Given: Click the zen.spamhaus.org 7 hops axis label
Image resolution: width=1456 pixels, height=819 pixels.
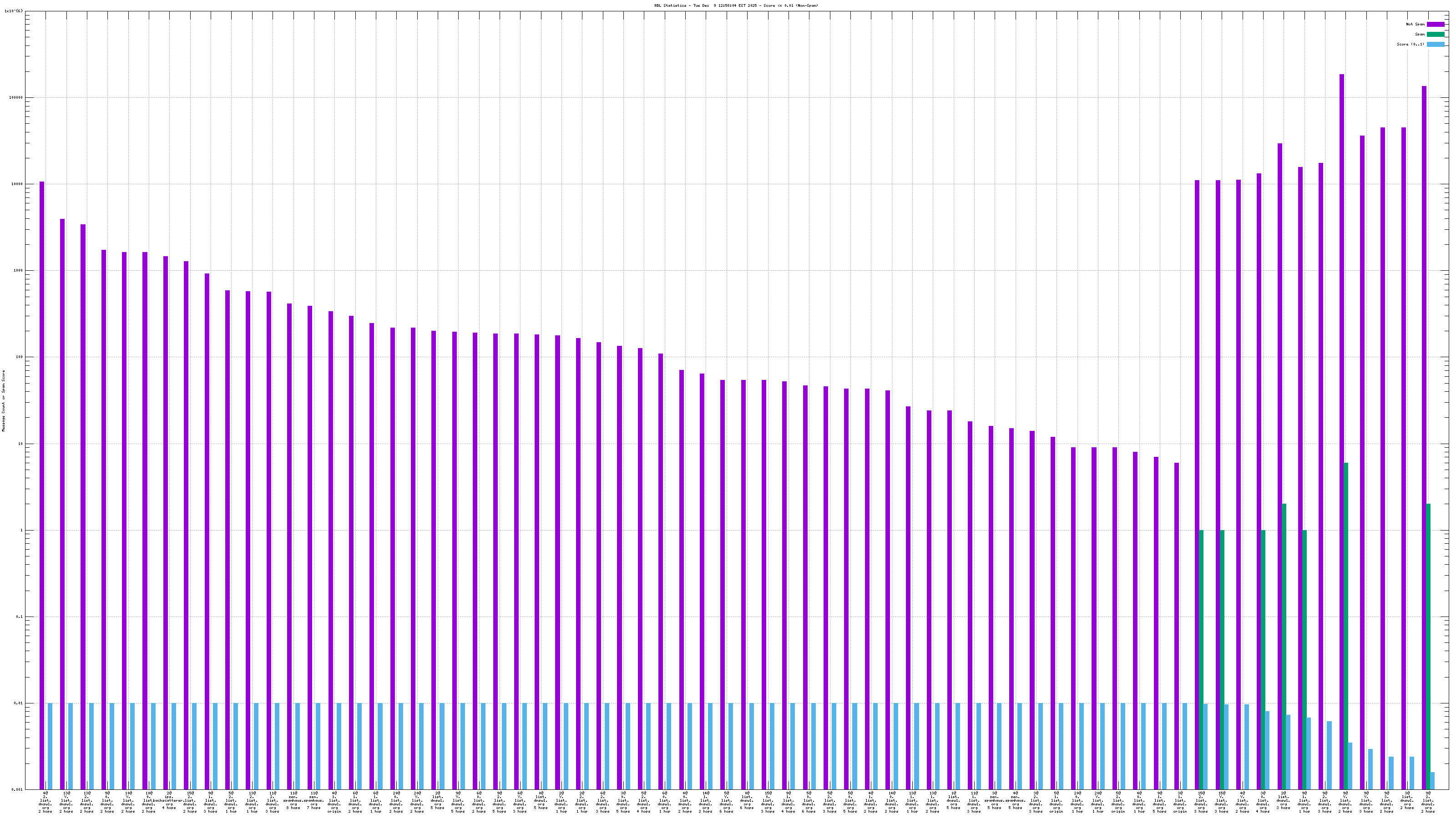Looking at the screenshot, I should (x=313, y=801).
